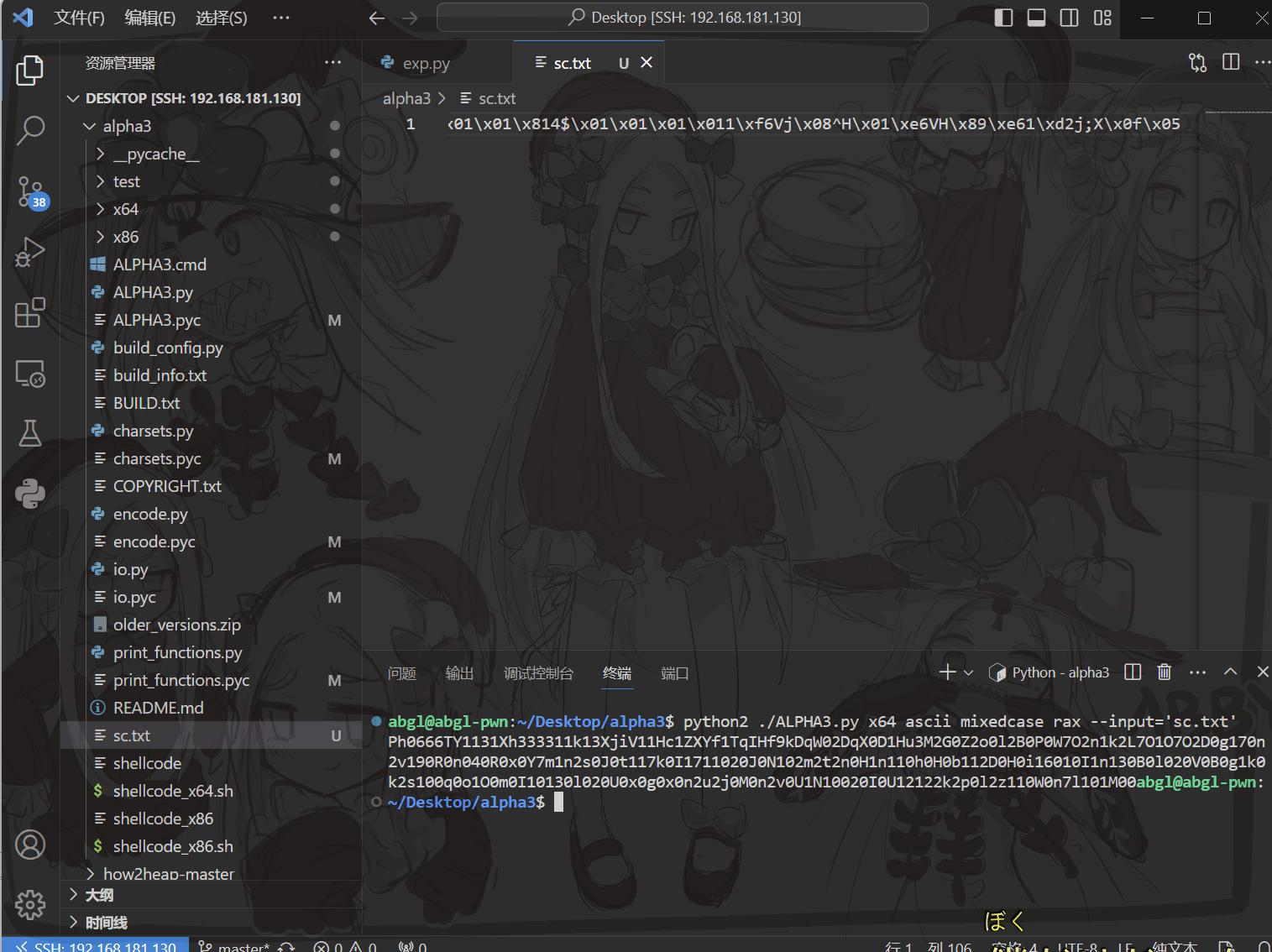Open ALPHA3.py in file explorer
1272x952 pixels.
pyautogui.click(x=153, y=292)
